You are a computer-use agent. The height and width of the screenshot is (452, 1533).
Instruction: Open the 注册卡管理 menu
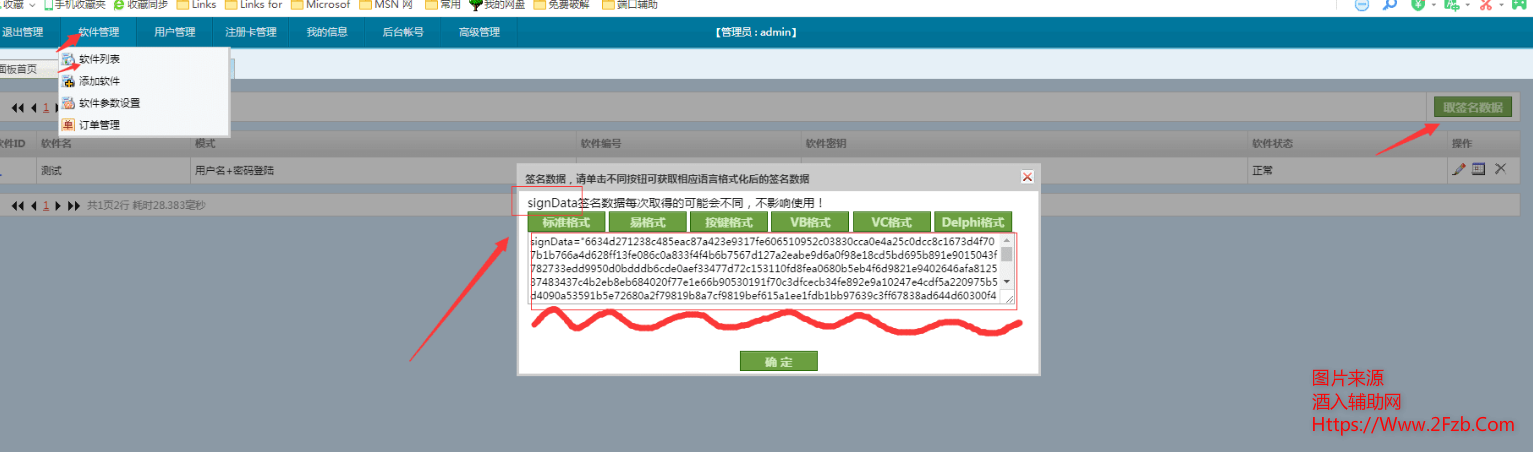click(250, 32)
